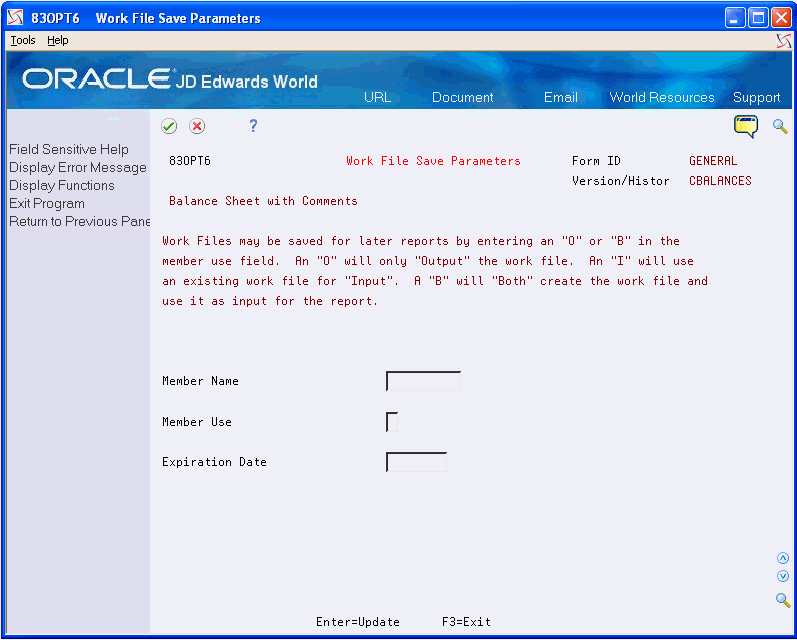
Task: Focus the Member Use input field
Action: pyautogui.click(x=392, y=422)
